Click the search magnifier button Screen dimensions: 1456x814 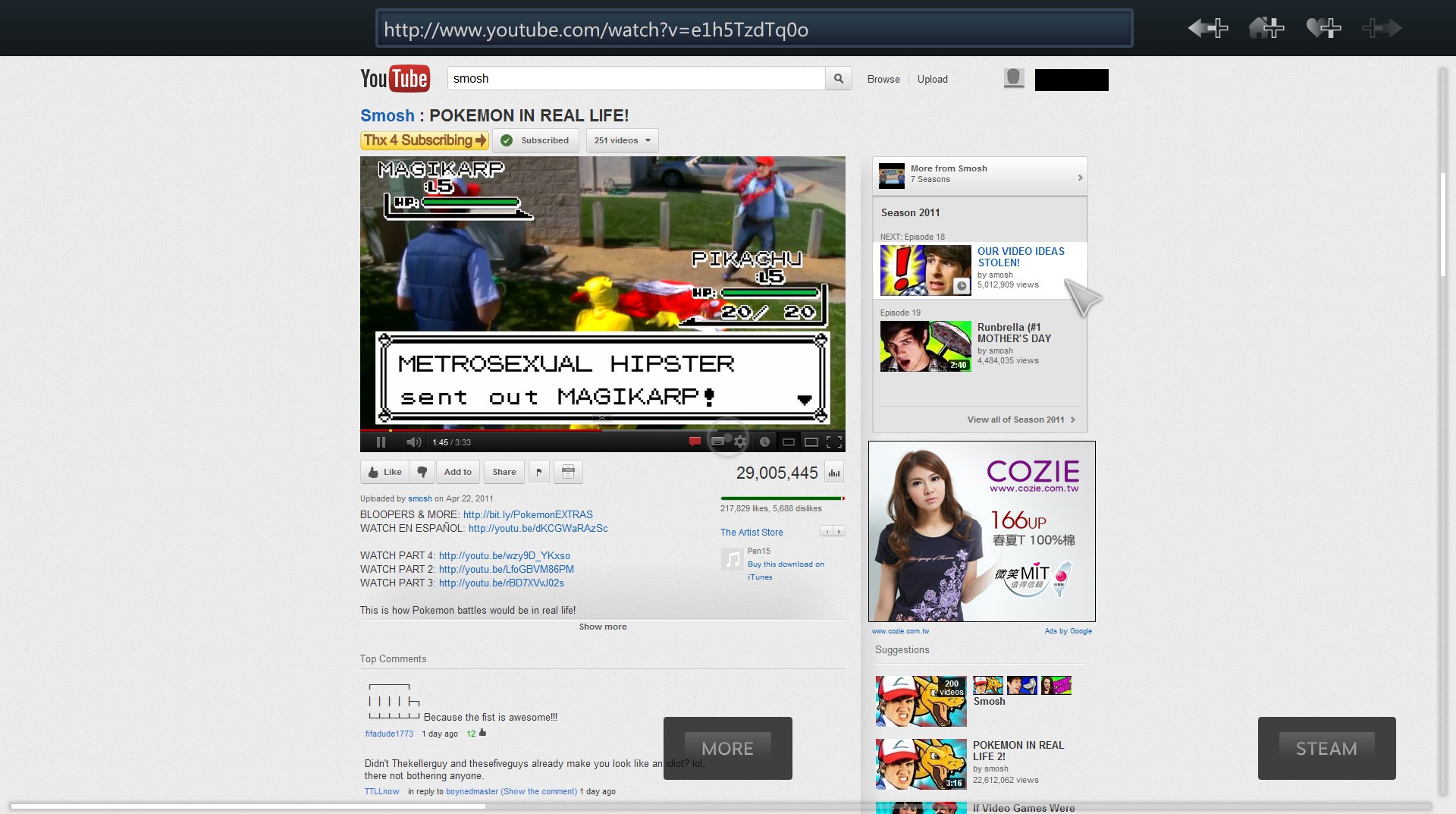(x=839, y=78)
